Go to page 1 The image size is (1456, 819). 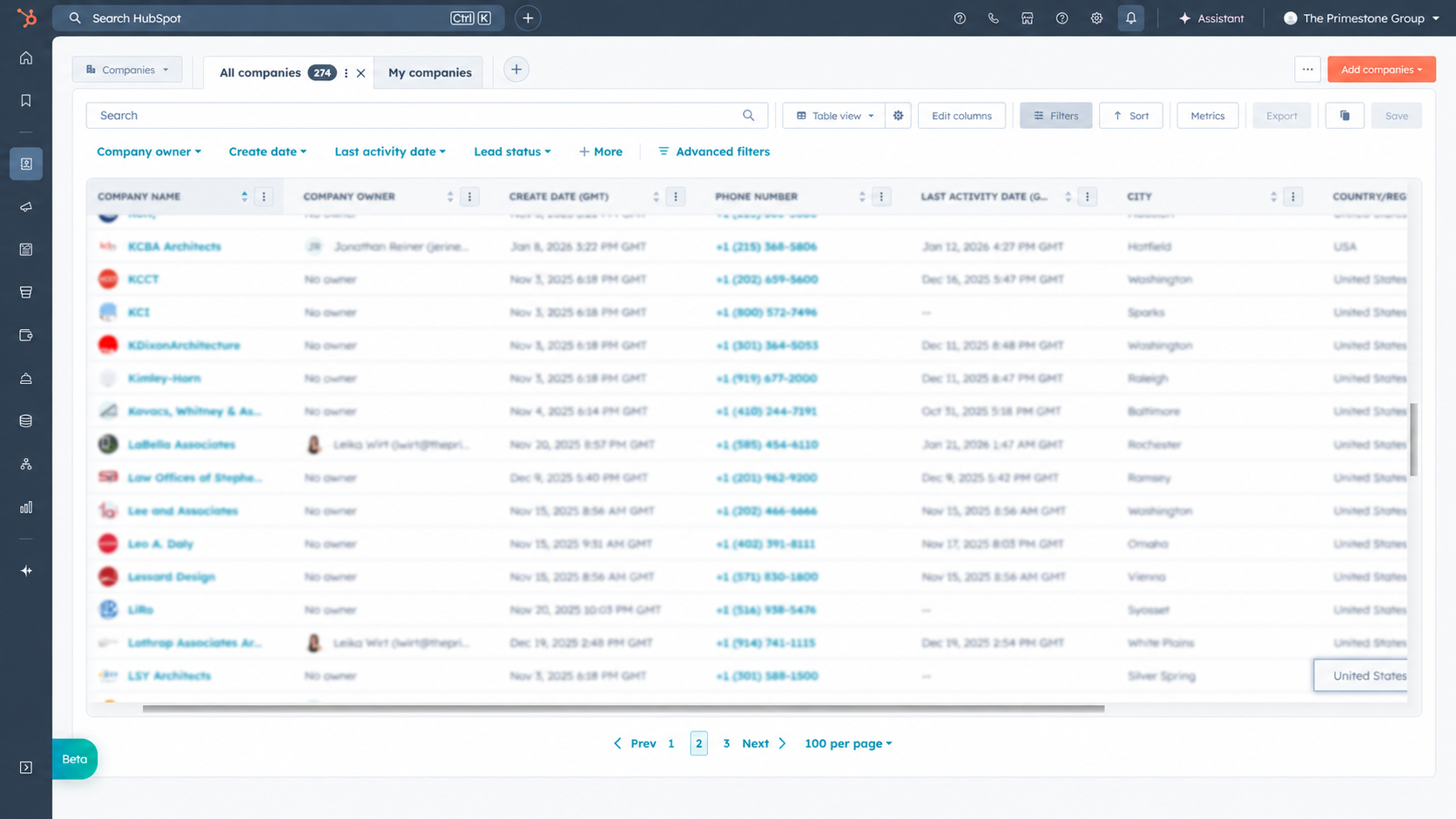coord(671,743)
